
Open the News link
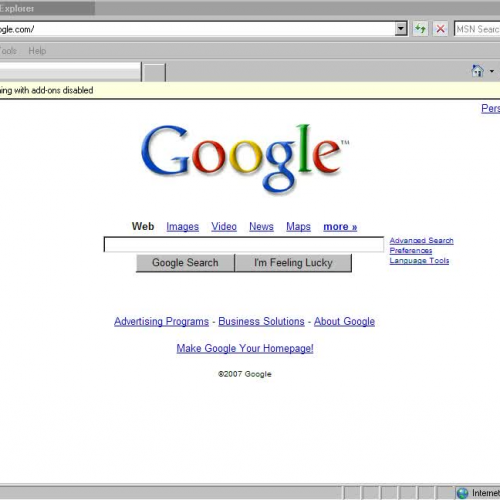pyautogui.click(x=261, y=227)
